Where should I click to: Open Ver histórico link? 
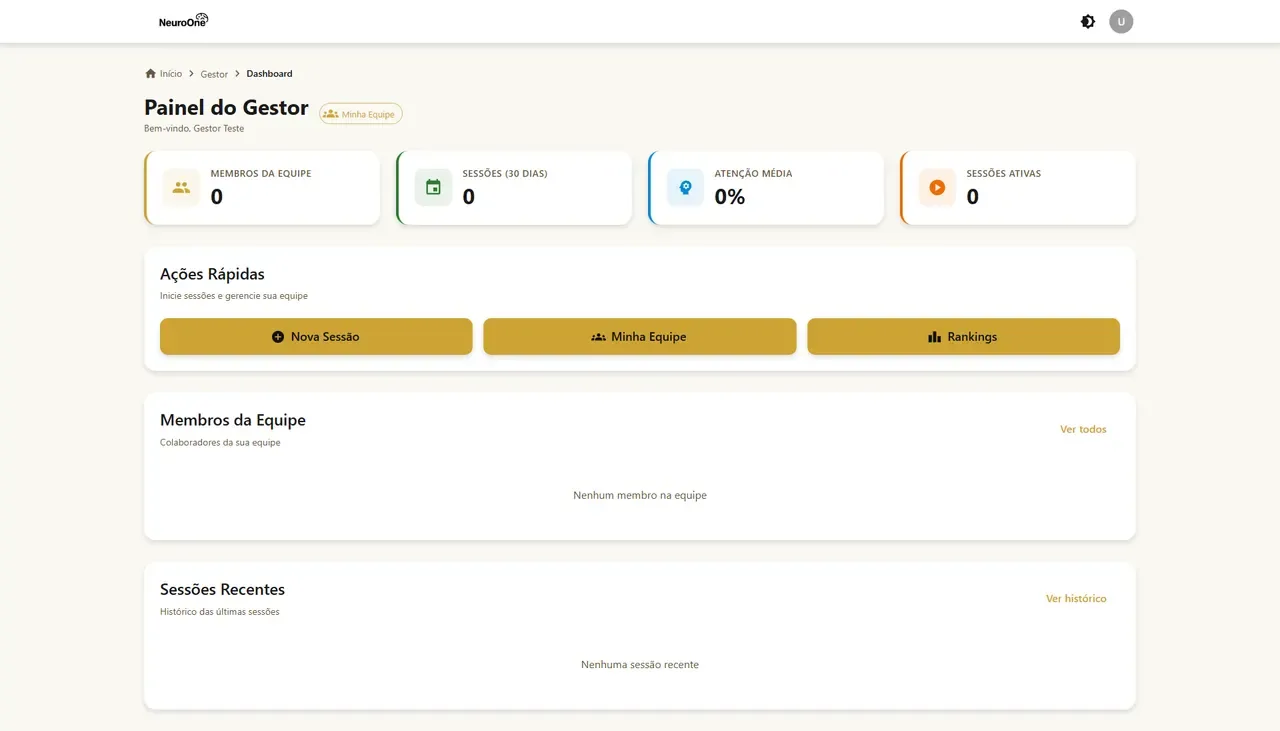(1076, 599)
